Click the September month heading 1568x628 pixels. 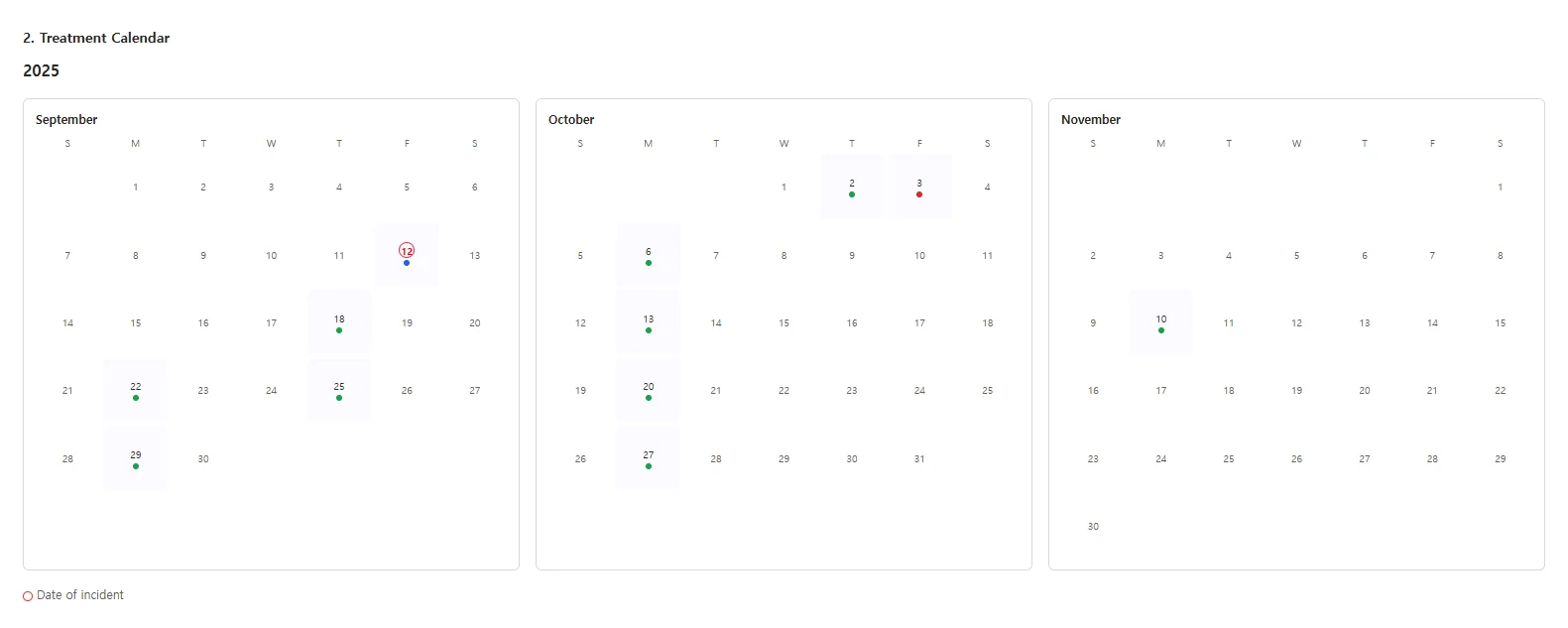click(x=66, y=119)
